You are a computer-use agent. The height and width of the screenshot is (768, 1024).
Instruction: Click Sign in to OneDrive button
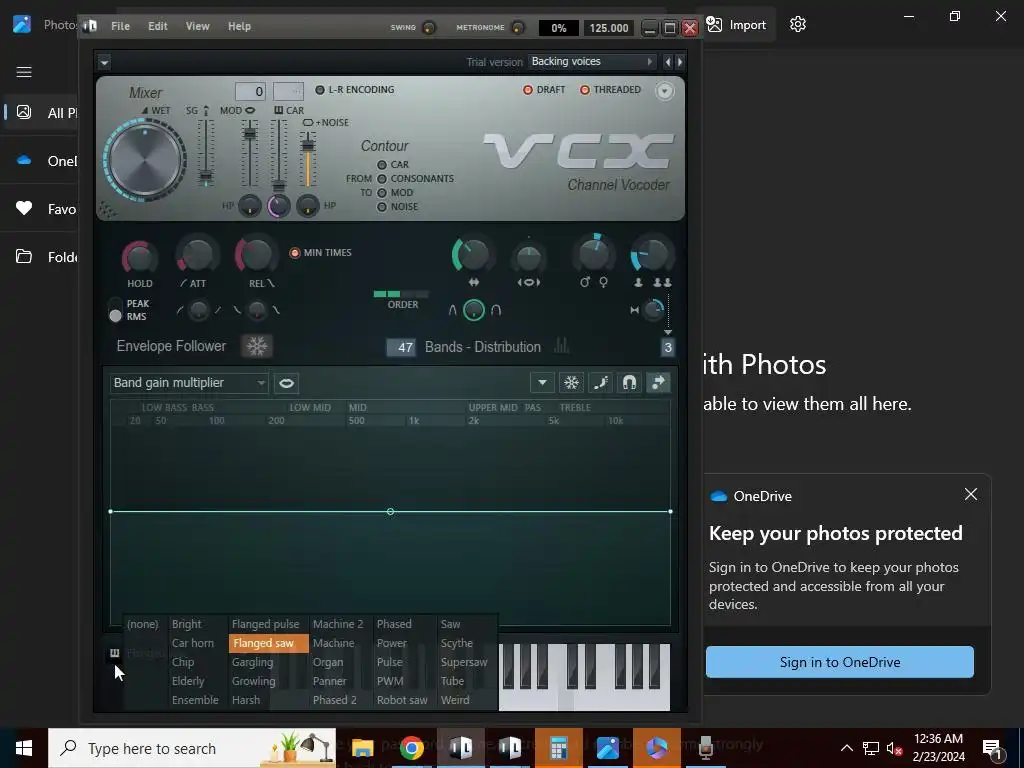tap(839, 662)
